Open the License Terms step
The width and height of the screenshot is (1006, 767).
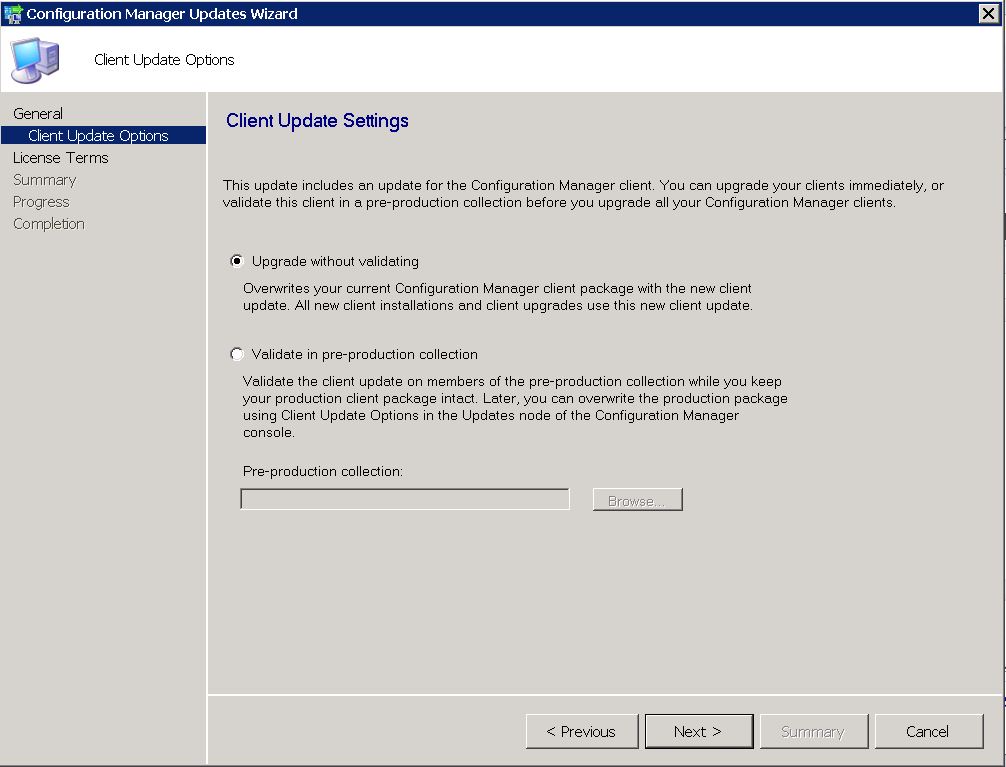61,158
